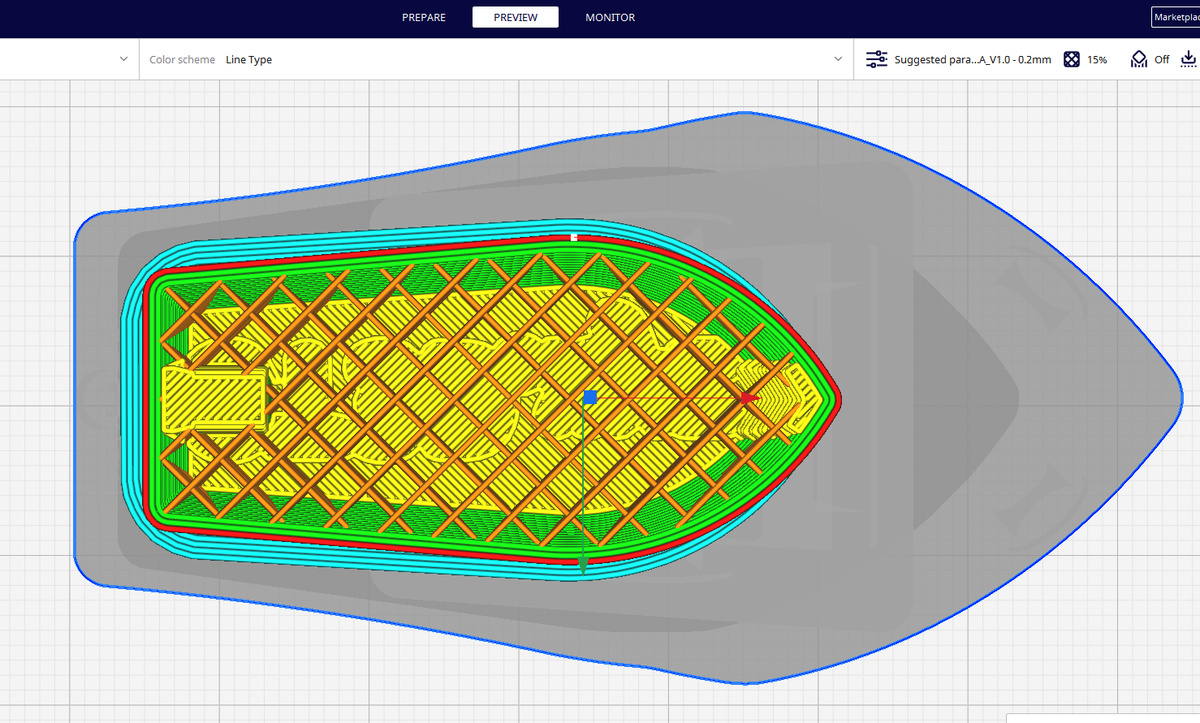
Task: Expand the printer selection dropdown
Action: [123, 58]
